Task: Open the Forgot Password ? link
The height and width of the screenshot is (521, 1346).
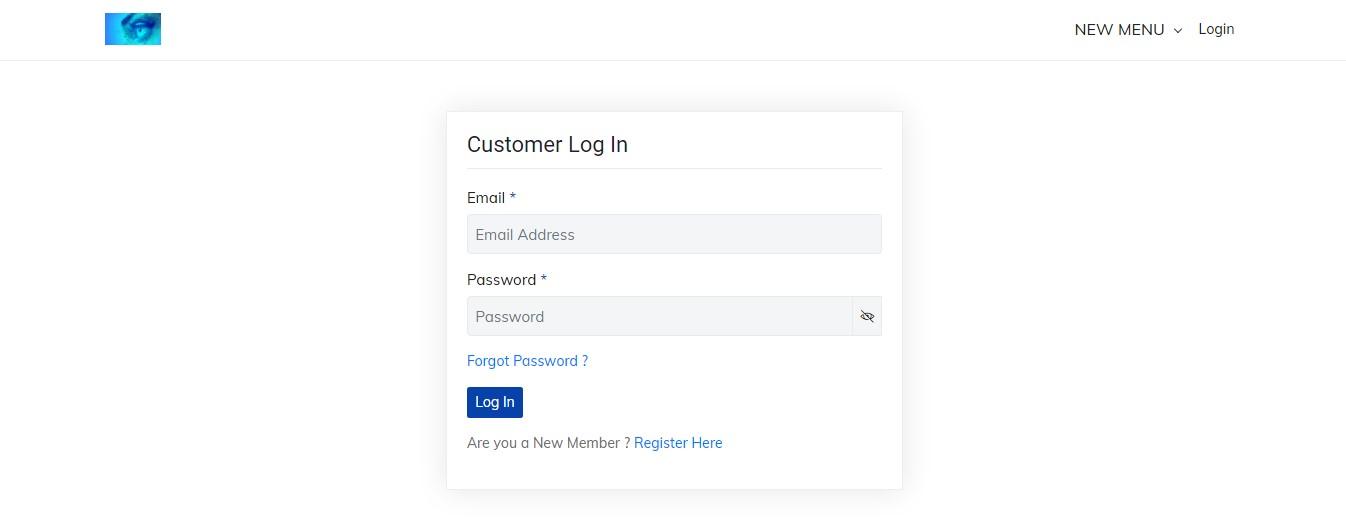Action: pyautogui.click(x=527, y=361)
